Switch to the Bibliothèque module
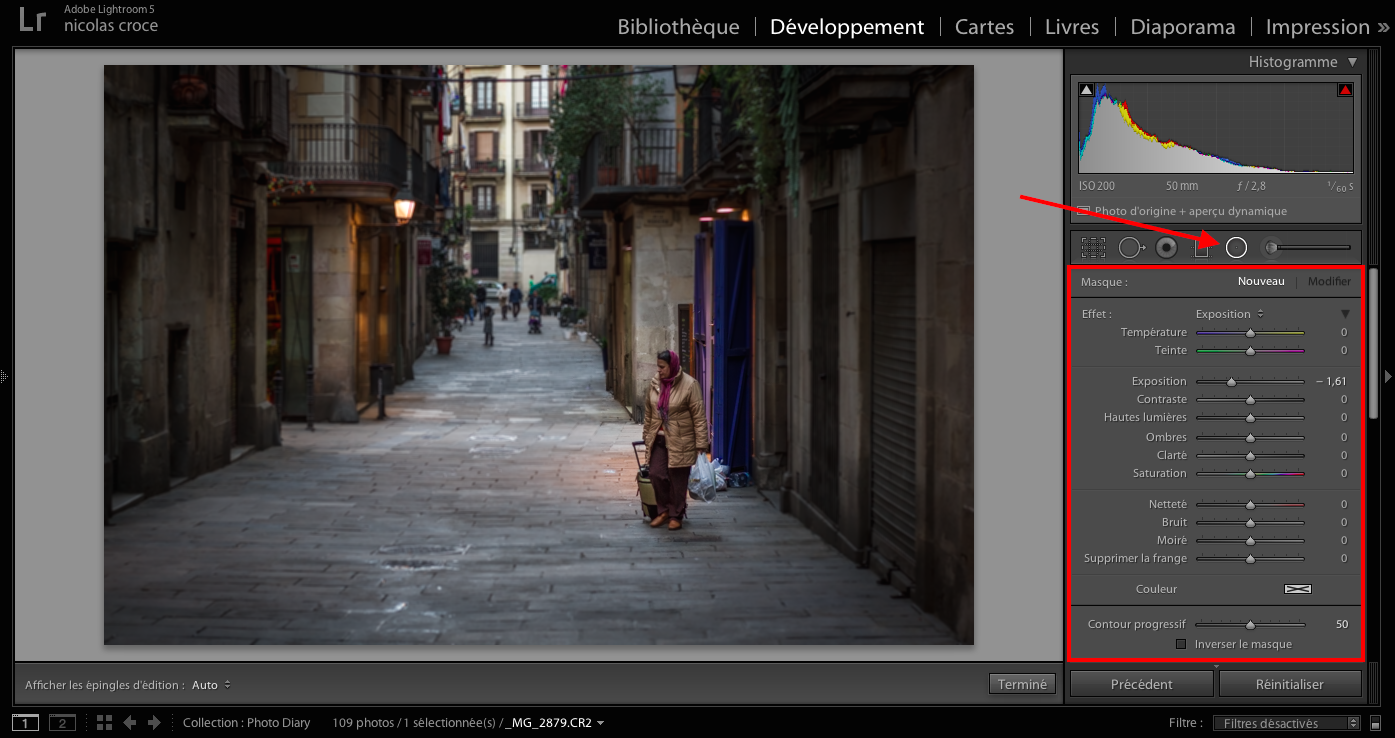 click(x=678, y=27)
